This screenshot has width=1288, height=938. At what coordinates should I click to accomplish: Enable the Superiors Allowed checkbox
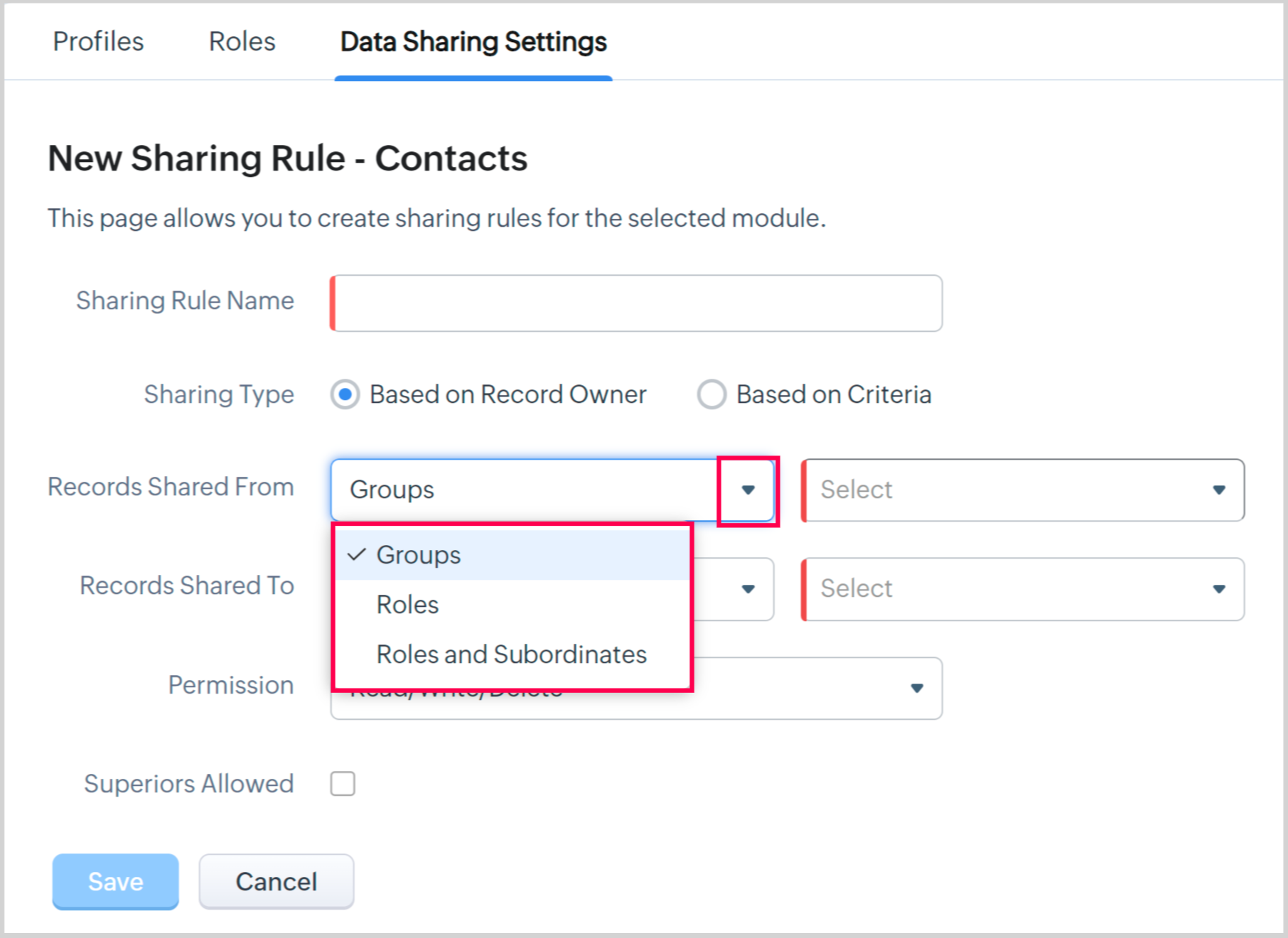click(343, 784)
